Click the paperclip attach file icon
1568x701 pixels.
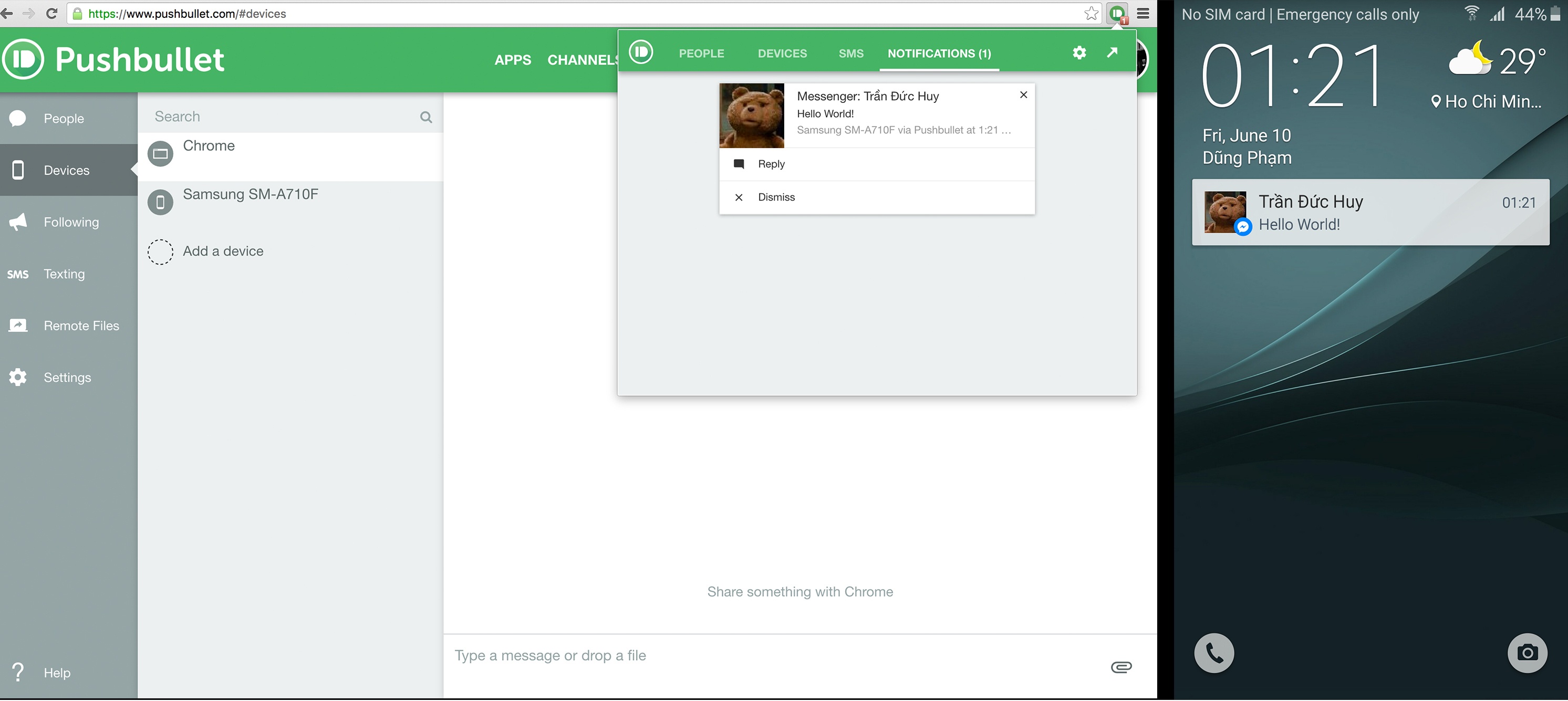click(x=1120, y=667)
